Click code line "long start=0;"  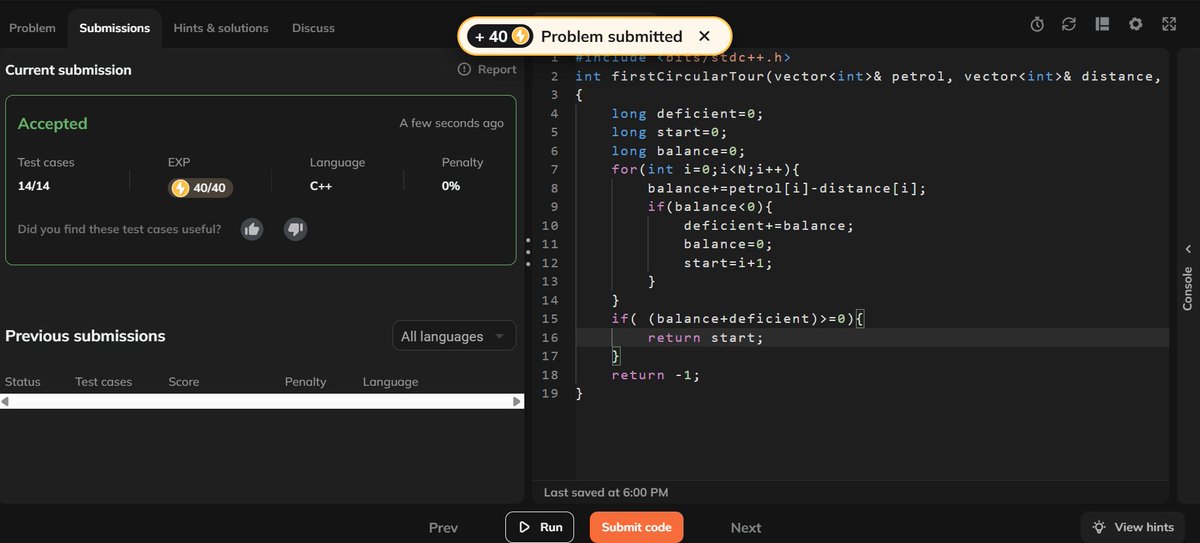coord(670,132)
